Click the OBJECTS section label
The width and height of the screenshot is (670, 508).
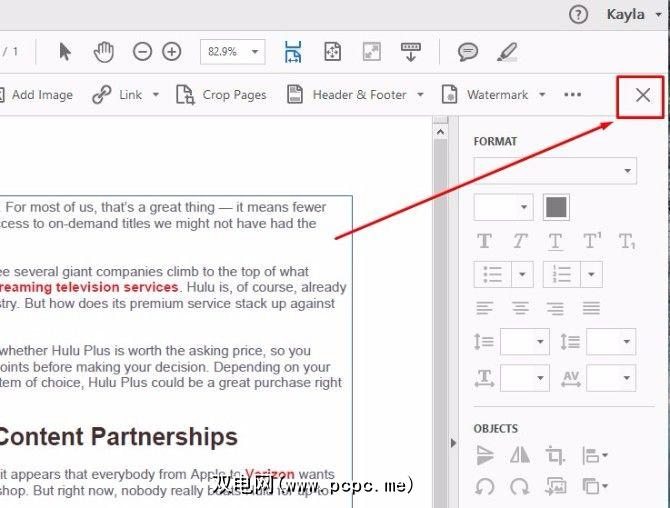coord(496,429)
